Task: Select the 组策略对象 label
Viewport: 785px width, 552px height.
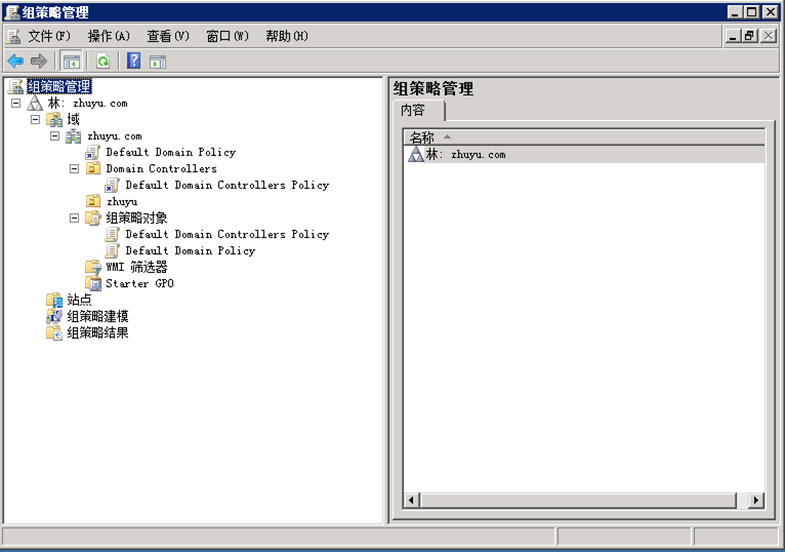Action: coord(136,218)
